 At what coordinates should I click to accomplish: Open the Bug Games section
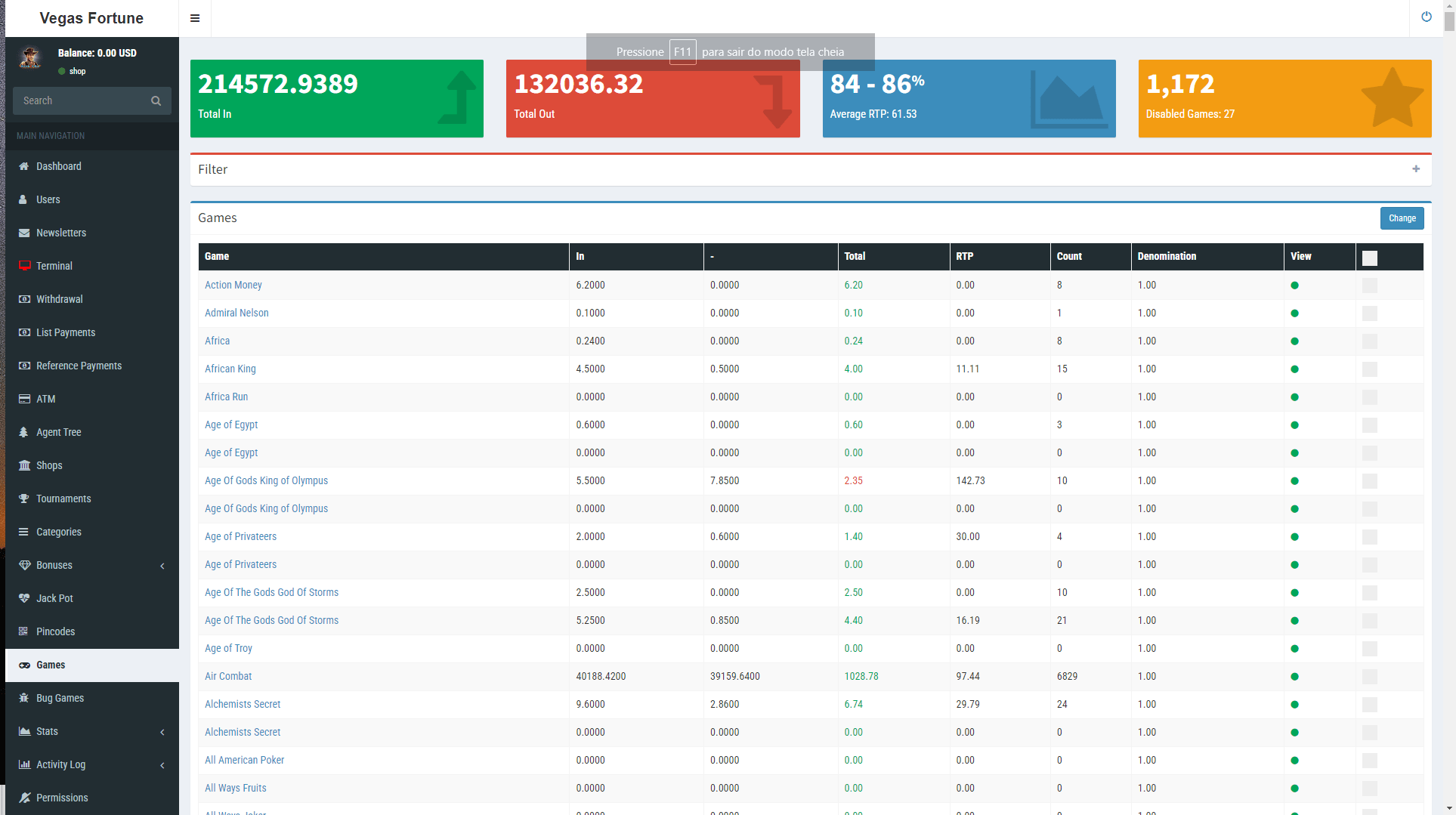(x=60, y=698)
